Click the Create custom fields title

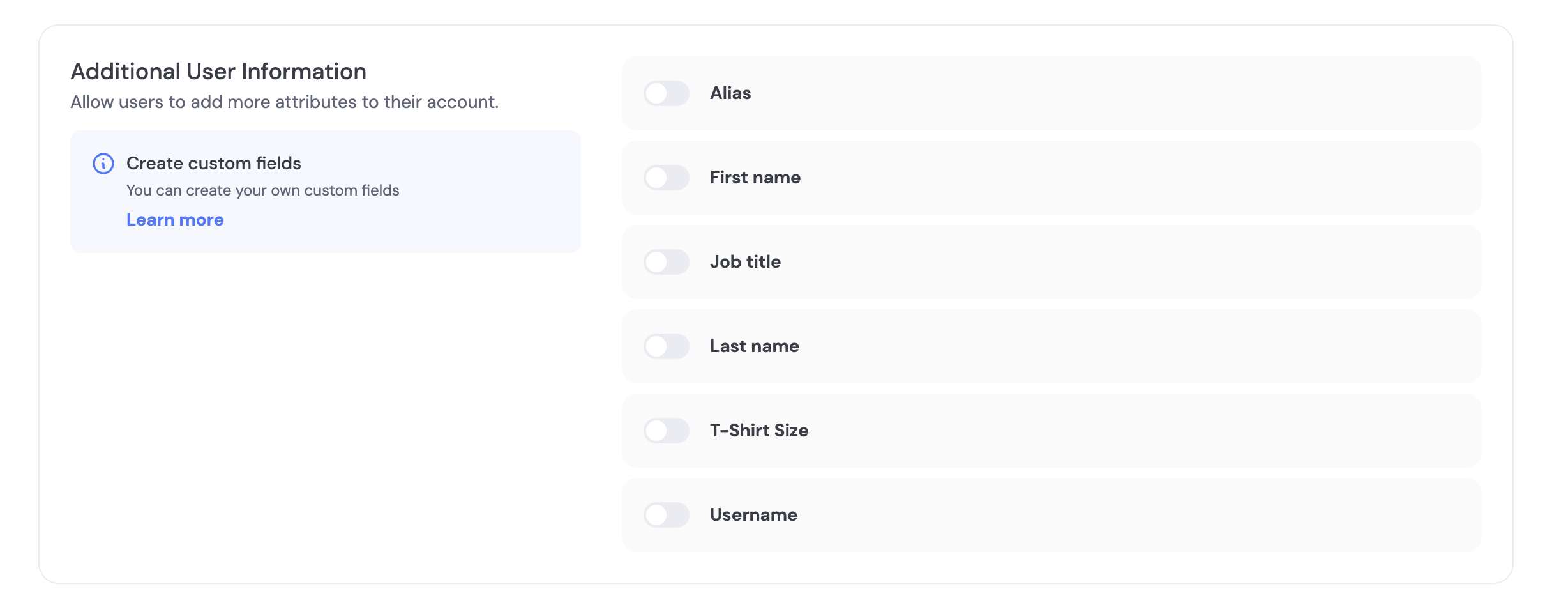pos(213,164)
